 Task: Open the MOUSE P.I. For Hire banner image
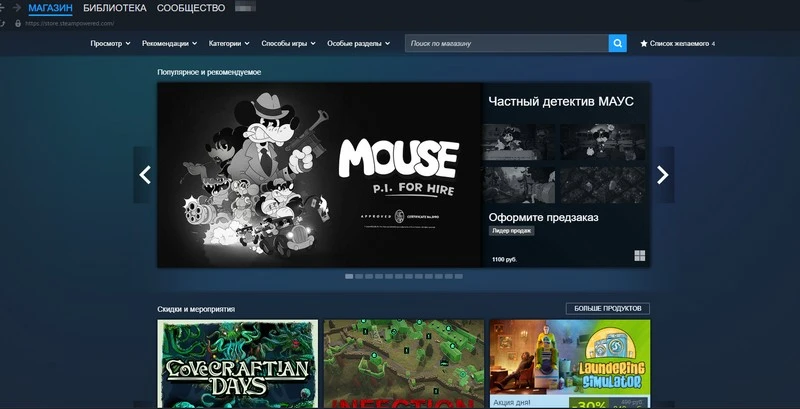coord(319,175)
